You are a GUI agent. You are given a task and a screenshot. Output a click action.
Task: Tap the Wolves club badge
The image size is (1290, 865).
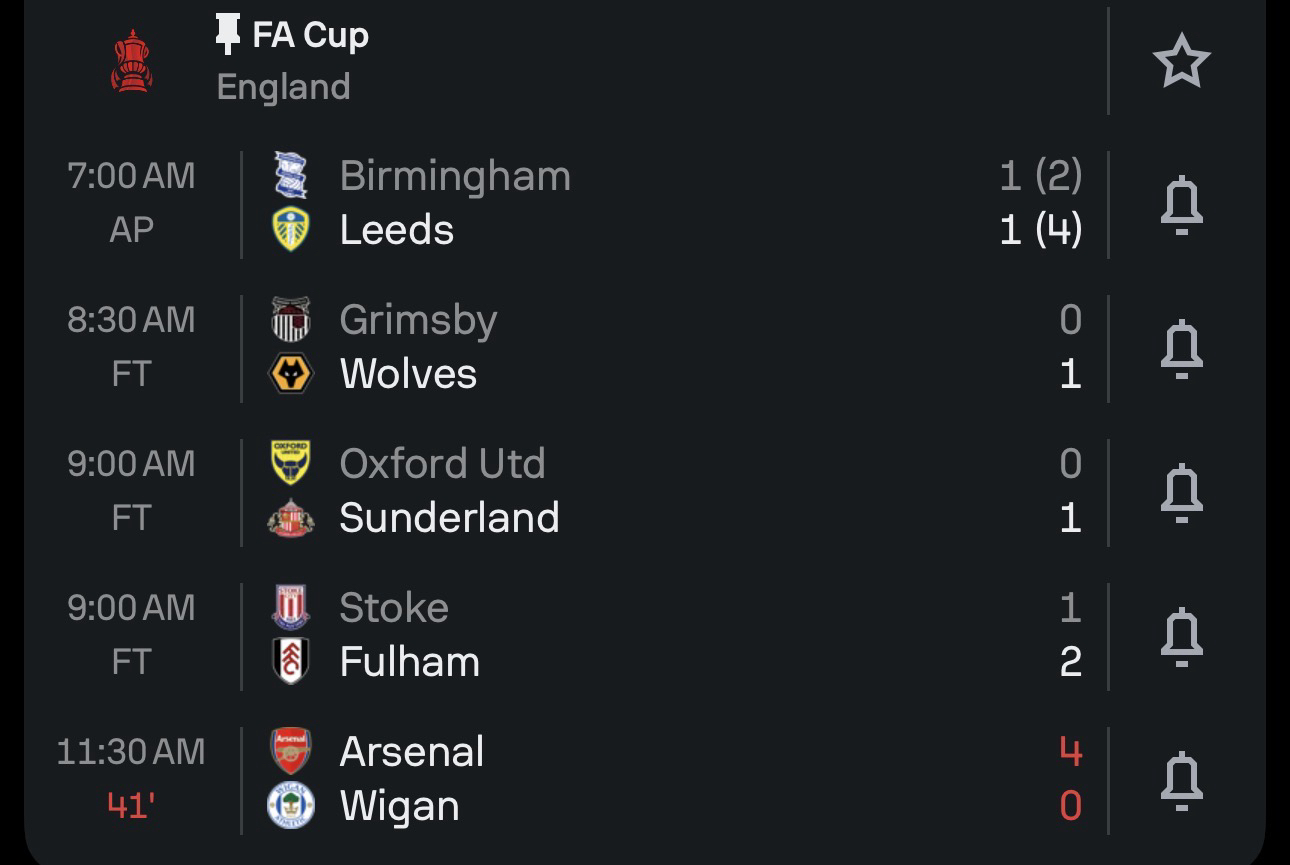(x=290, y=374)
